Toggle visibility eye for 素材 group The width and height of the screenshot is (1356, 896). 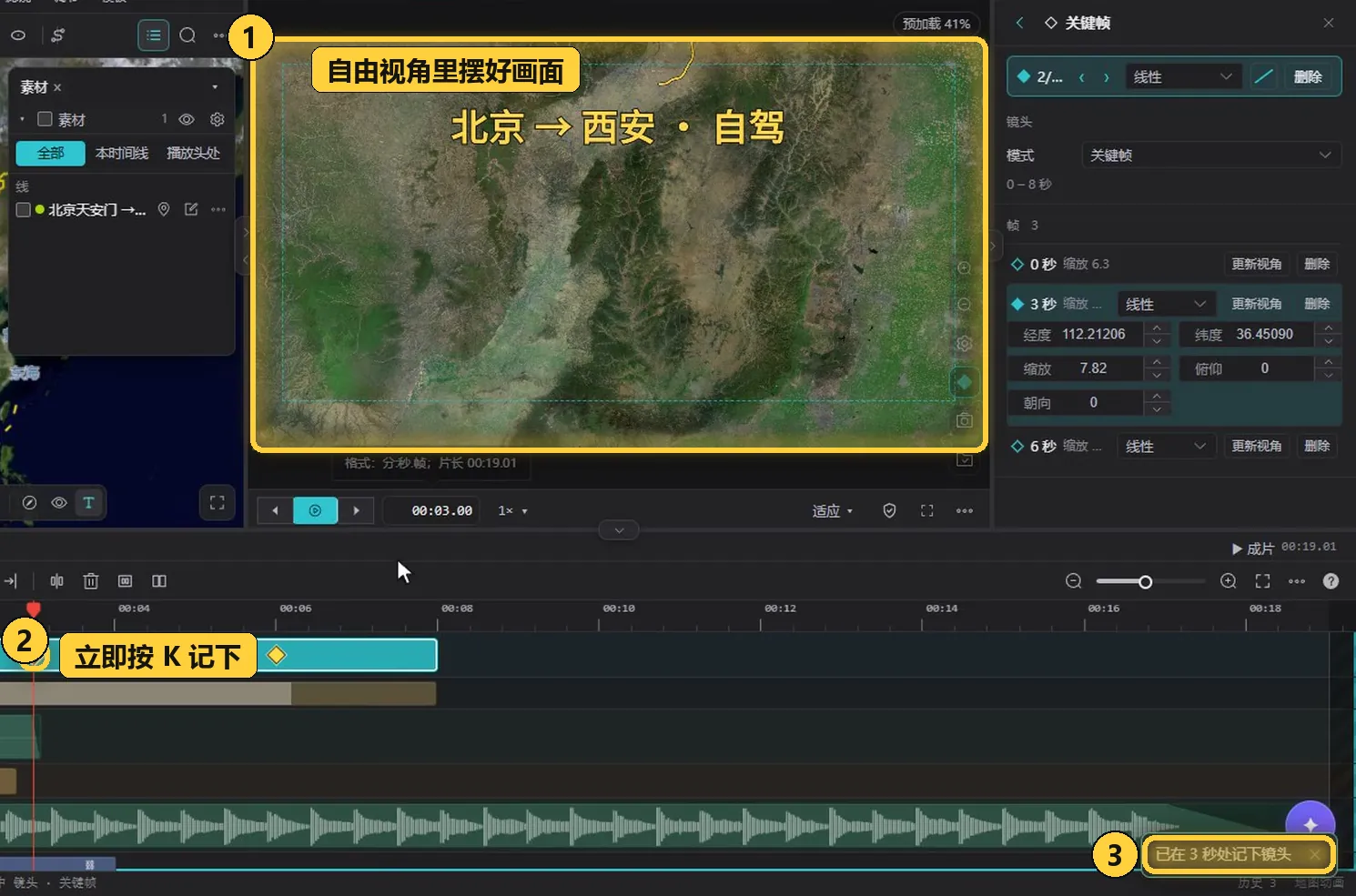tap(187, 119)
